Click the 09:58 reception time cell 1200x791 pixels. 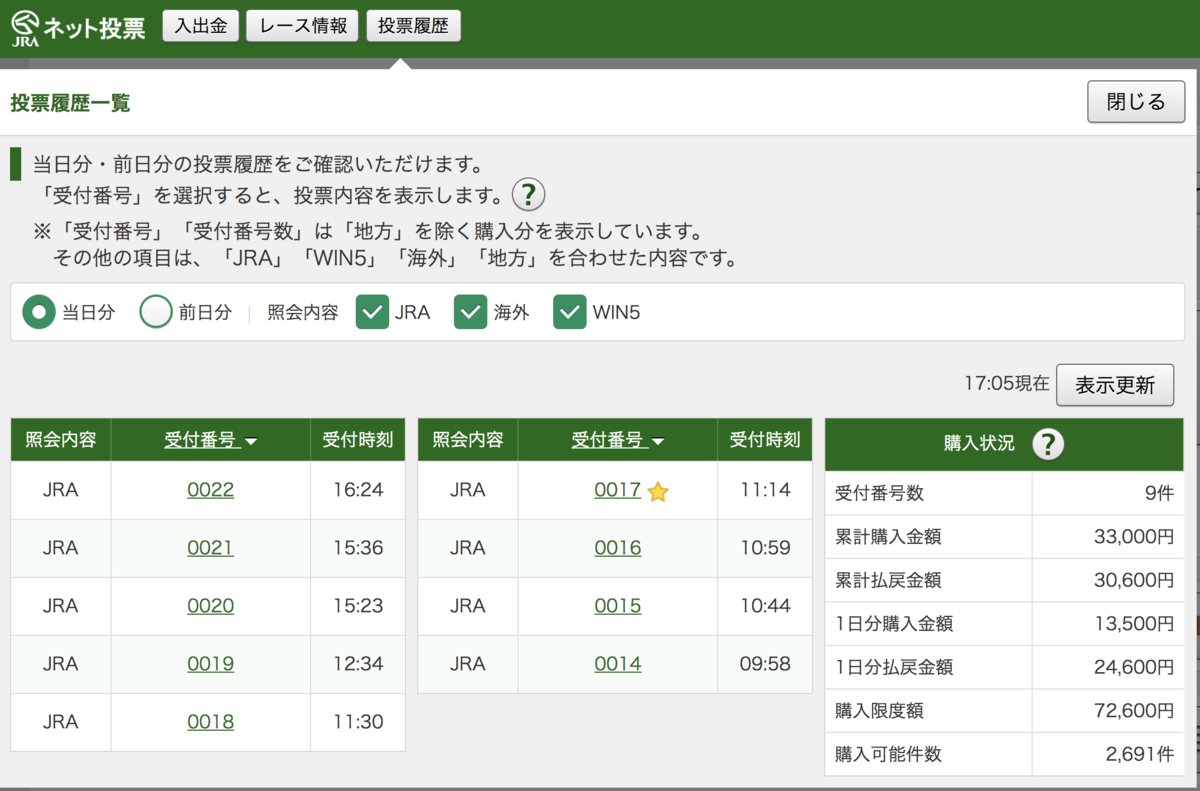pos(765,664)
